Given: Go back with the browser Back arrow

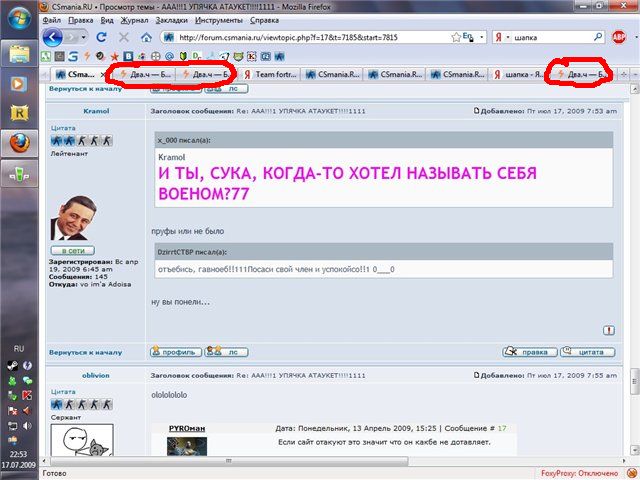Looking at the screenshot, I should 53,38.
